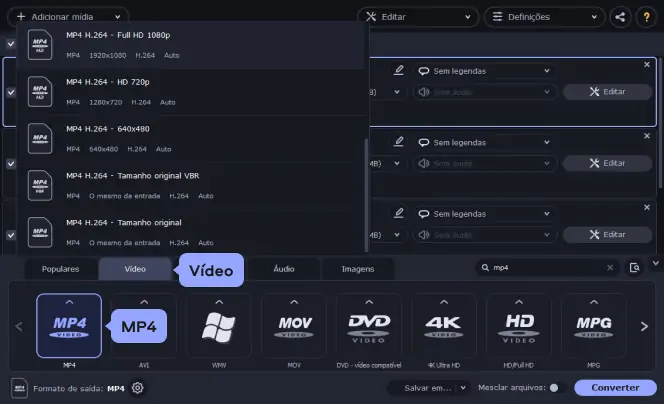Select the MPG video format icon
Viewport: 664px width, 404px height.
pyautogui.click(x=594, y=326)
